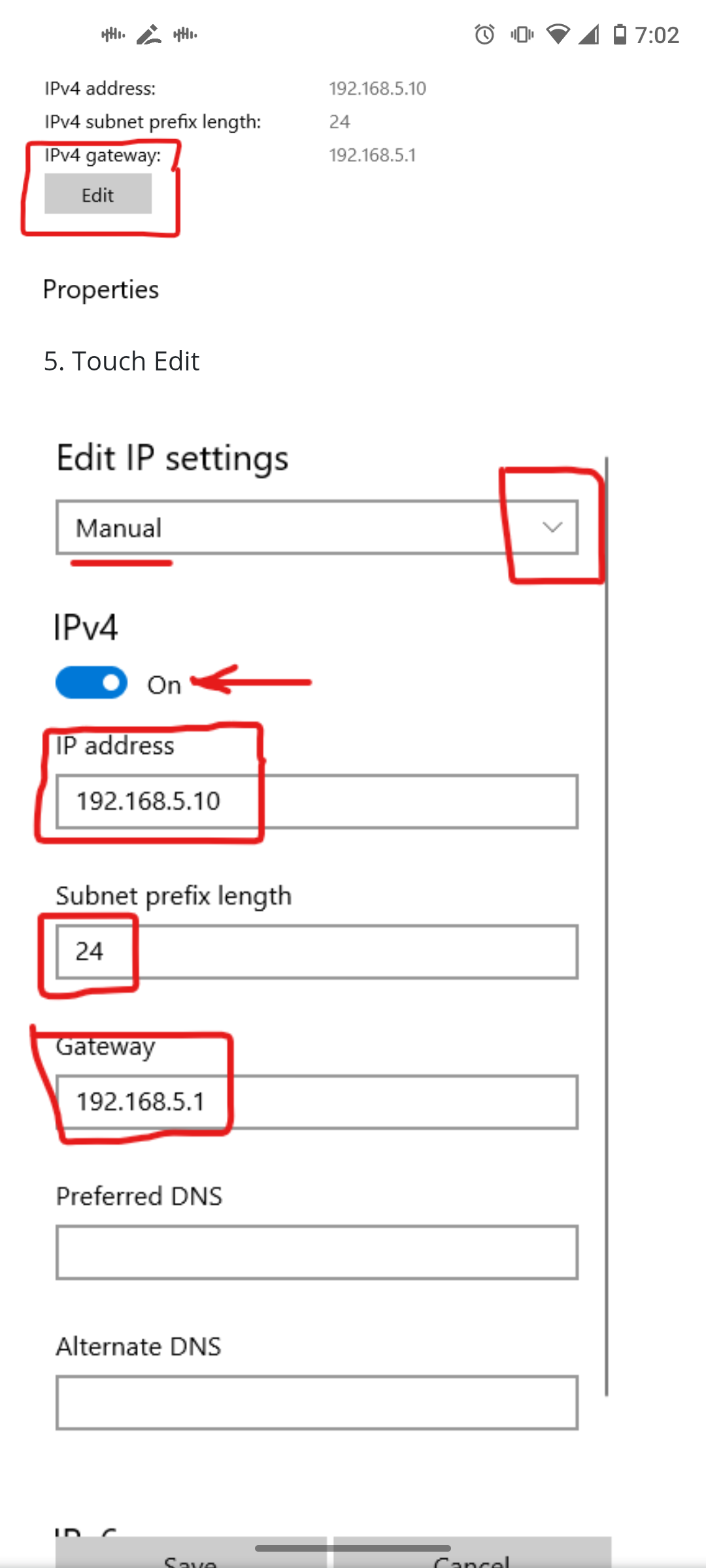The width and height of the screenshot is (706, 1568).
Task: Tap the battery status icon
Action: pyautogui.click(x=620, y=35)
